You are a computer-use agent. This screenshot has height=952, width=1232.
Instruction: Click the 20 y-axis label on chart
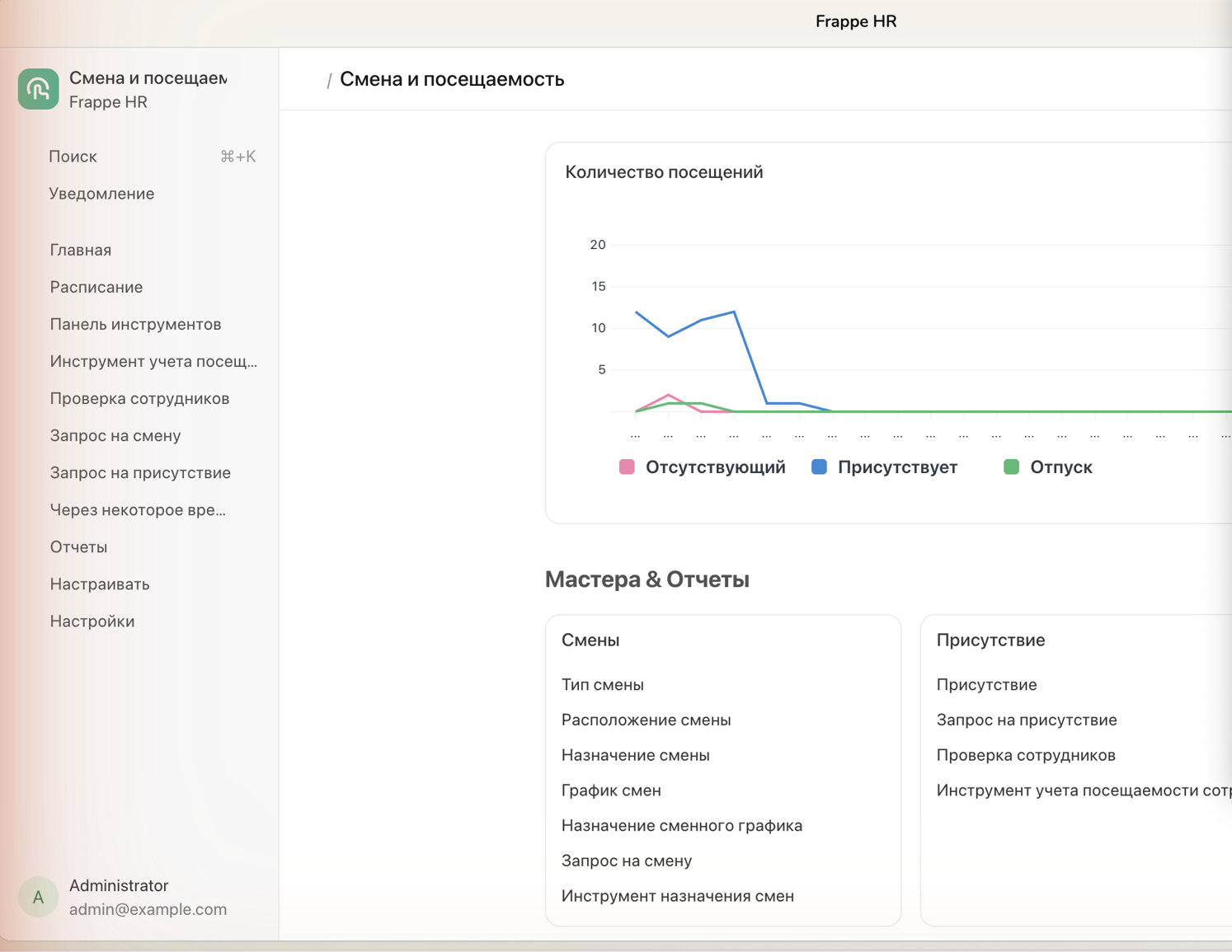tap(598, 245)
